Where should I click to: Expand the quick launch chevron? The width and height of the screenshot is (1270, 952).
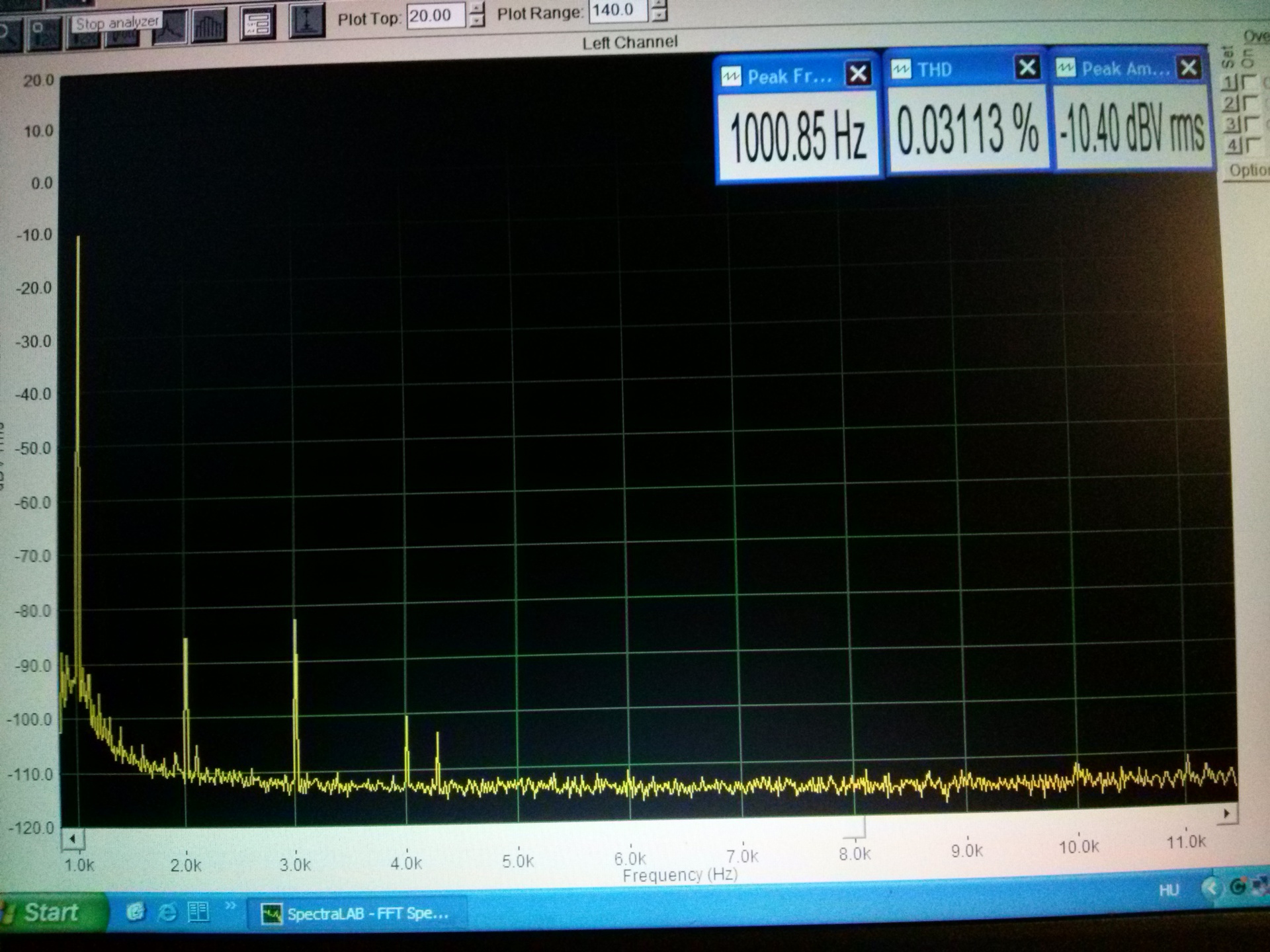click(x=230, y=906)
